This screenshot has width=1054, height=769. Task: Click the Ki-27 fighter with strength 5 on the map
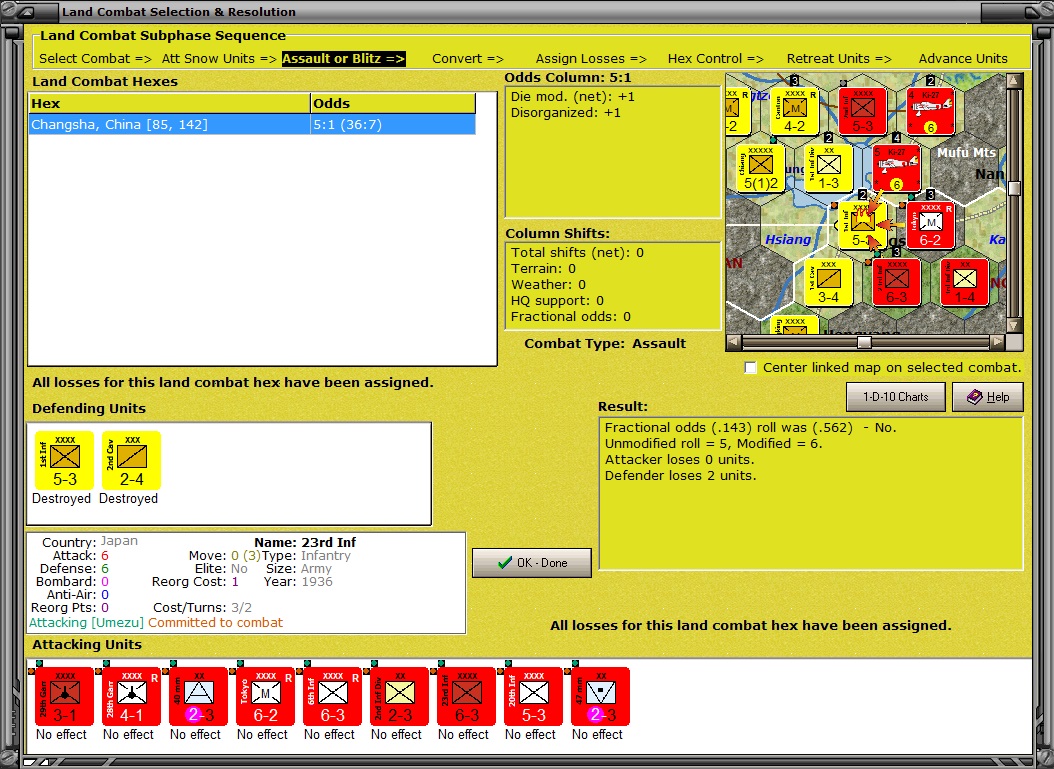[x=897, y=168]
